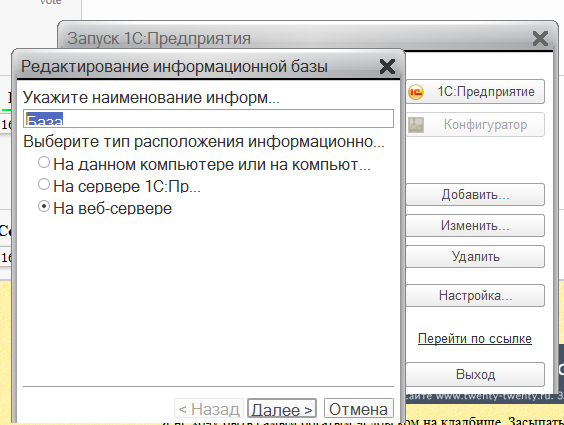Click the 'Укажите наименование информ...' label
This screenshot has width=564, height=425.
(151, 97)
